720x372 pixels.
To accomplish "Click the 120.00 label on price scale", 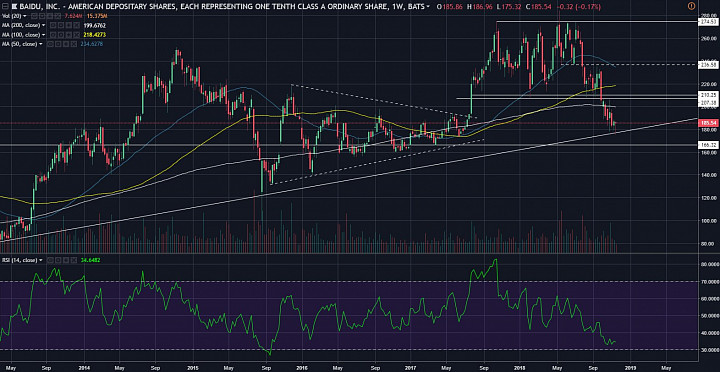I will [x=709, y=198].
